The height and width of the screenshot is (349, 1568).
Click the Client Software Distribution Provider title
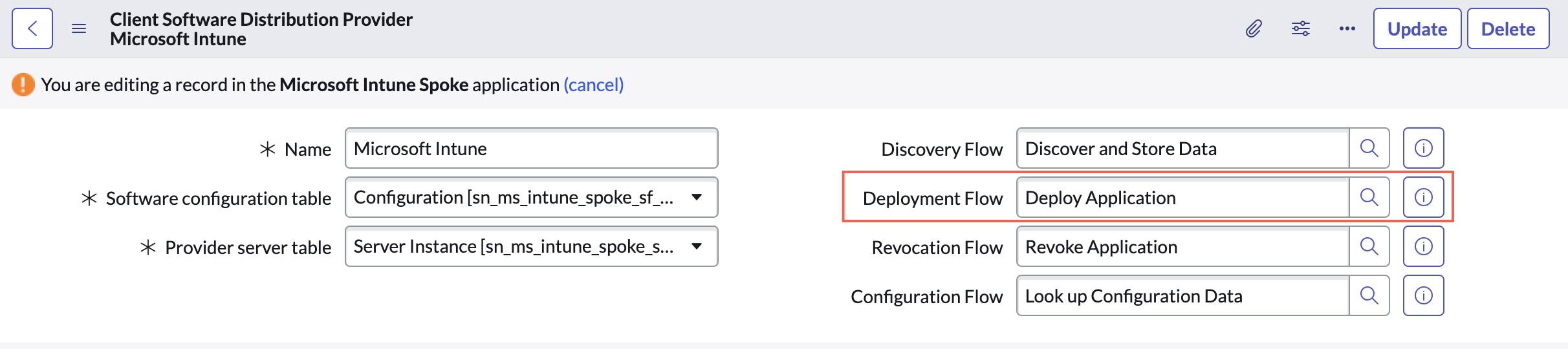click(x=261, y=19)
